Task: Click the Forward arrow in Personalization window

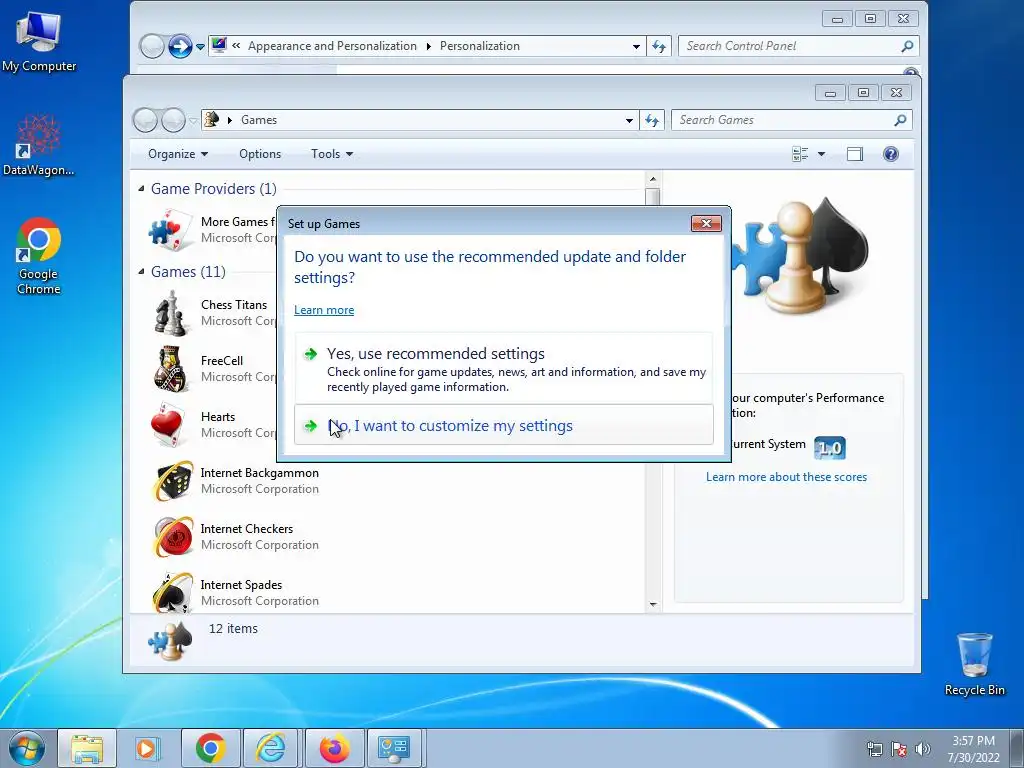Action: [x=180, y=46]
